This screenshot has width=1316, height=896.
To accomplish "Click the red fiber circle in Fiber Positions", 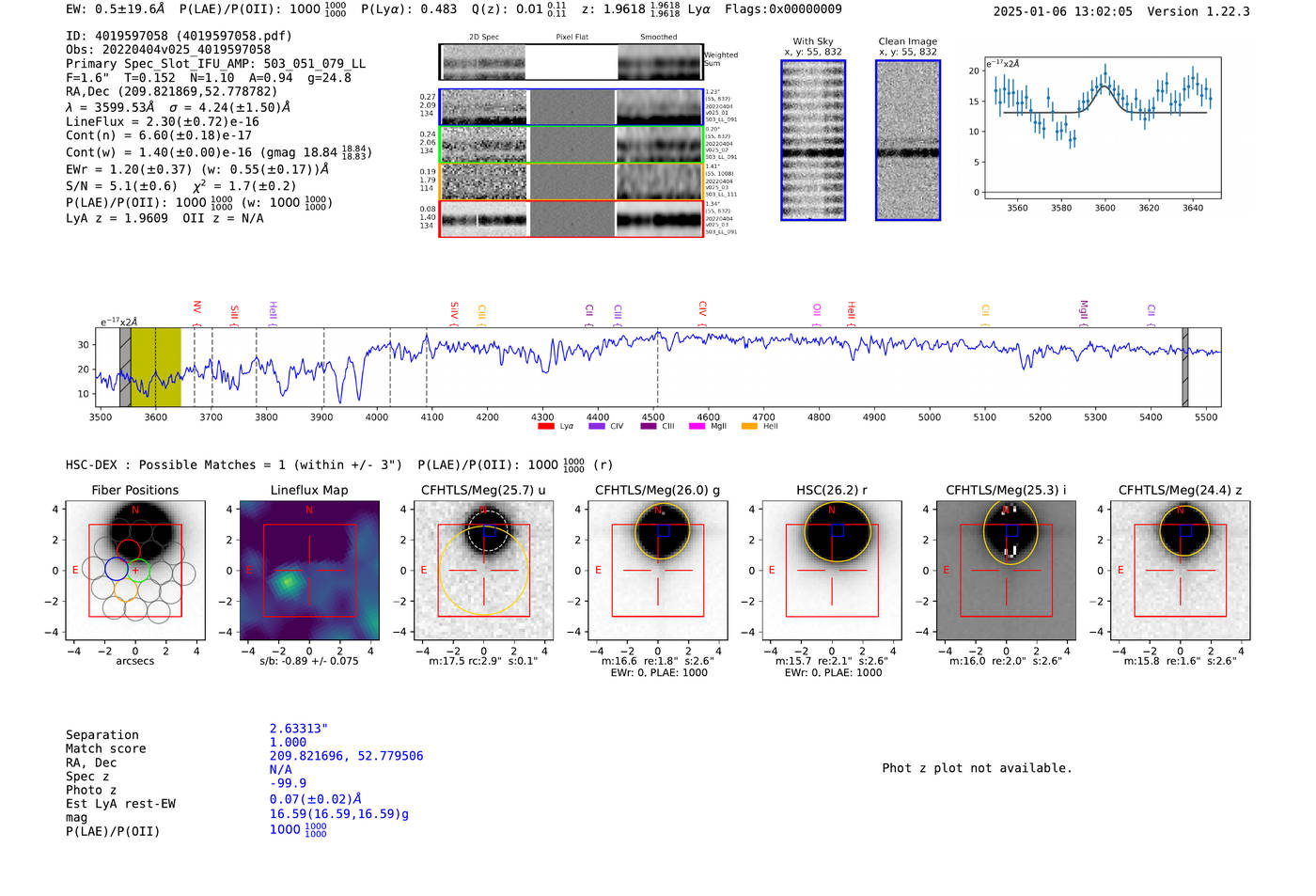I will coord(129,551).
